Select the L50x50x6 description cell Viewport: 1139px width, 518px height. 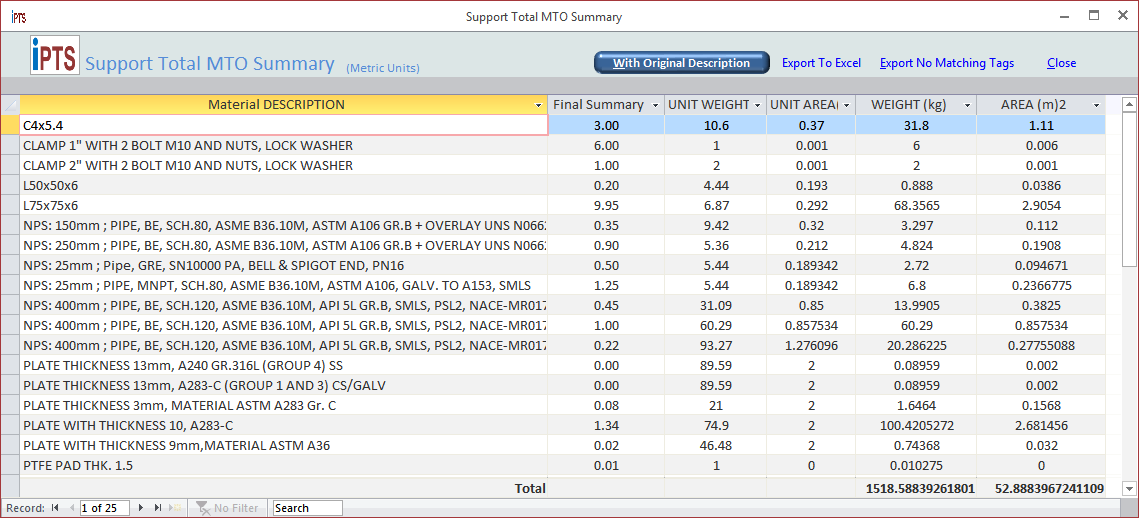(284, 185)
